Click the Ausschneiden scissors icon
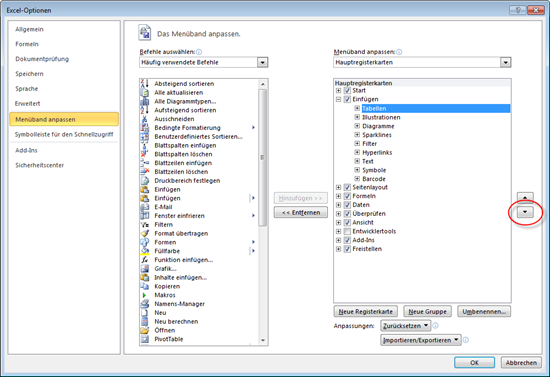Viewport: 550px width, 377px height. [145, 119]
